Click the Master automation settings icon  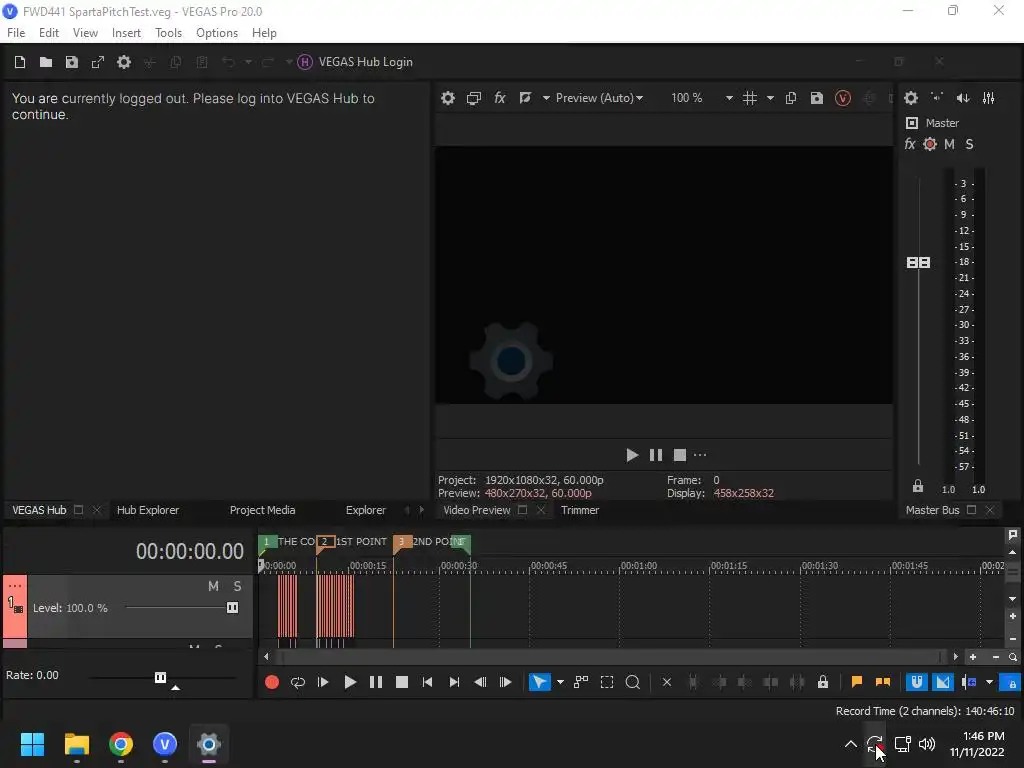[x=930, y=144]
